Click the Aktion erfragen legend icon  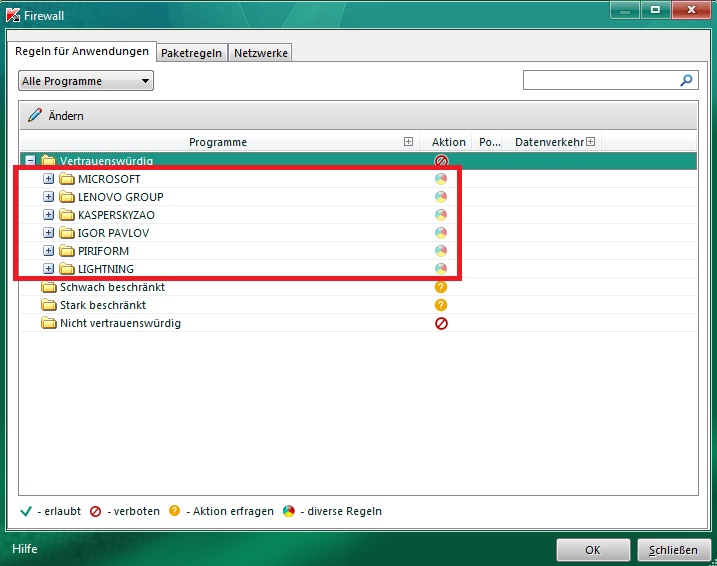(x=174, y=510)
